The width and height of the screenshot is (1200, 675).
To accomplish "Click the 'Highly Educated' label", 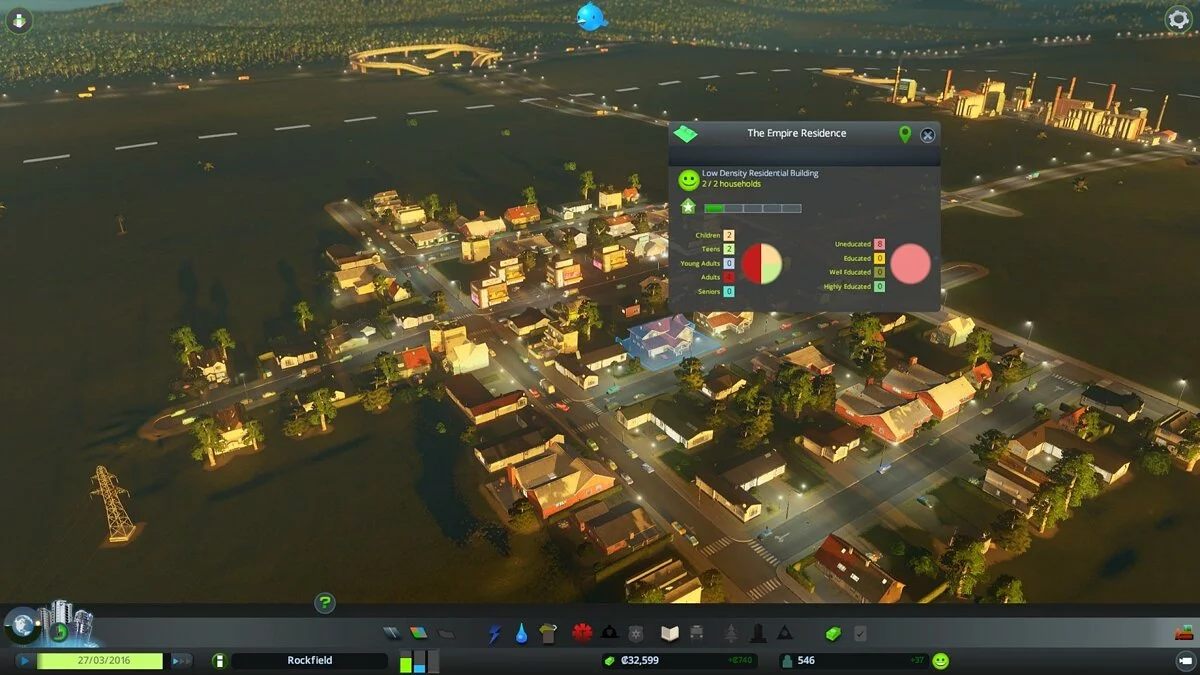I will 847,287.
